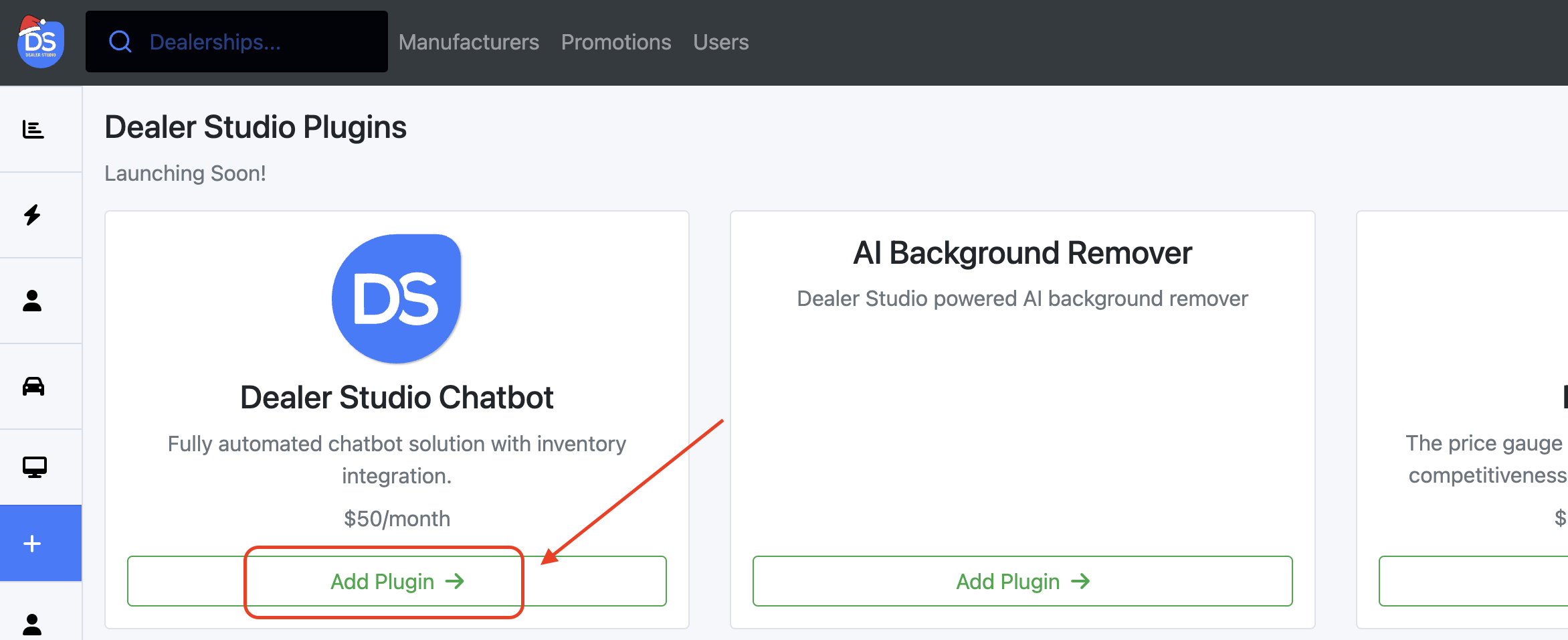Viewport: 1568px width, 640px height.
Task: Select the plus plugins sidebar icon
Action: pos(41,543)
